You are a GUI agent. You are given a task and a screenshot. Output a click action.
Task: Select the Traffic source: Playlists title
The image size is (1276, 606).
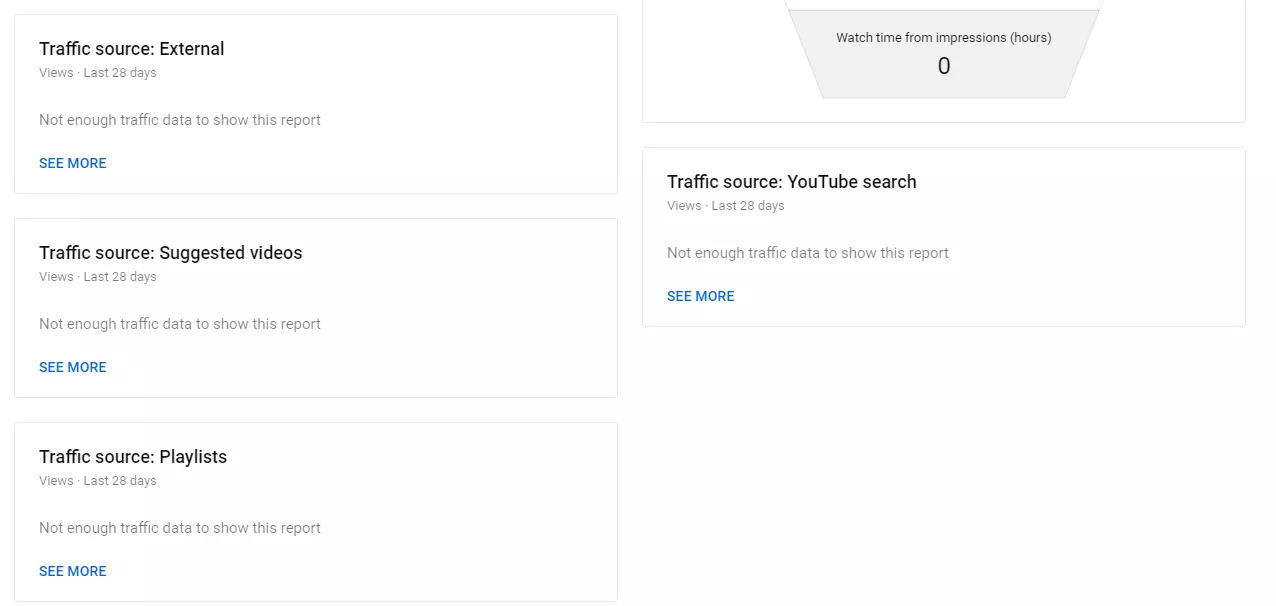coord(133,457)
